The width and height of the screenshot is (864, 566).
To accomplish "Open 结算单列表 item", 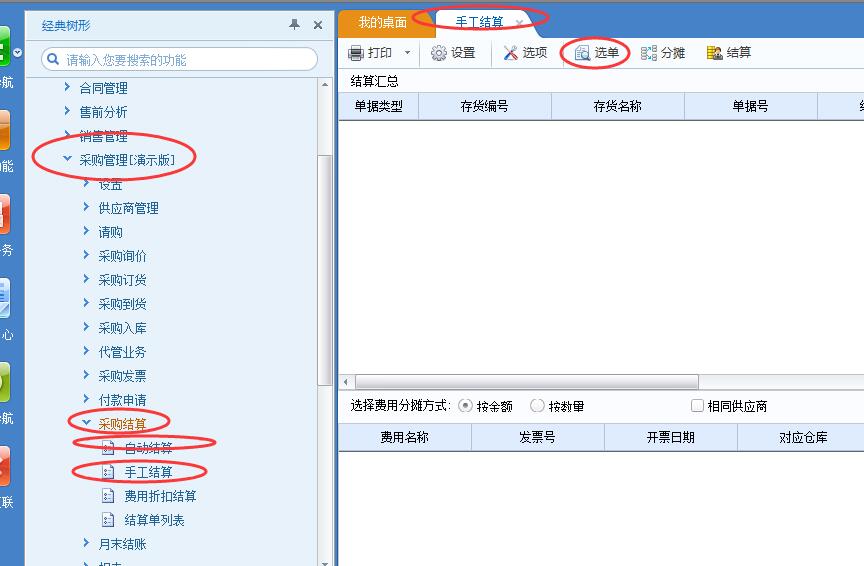I will [x=154, y=520].
